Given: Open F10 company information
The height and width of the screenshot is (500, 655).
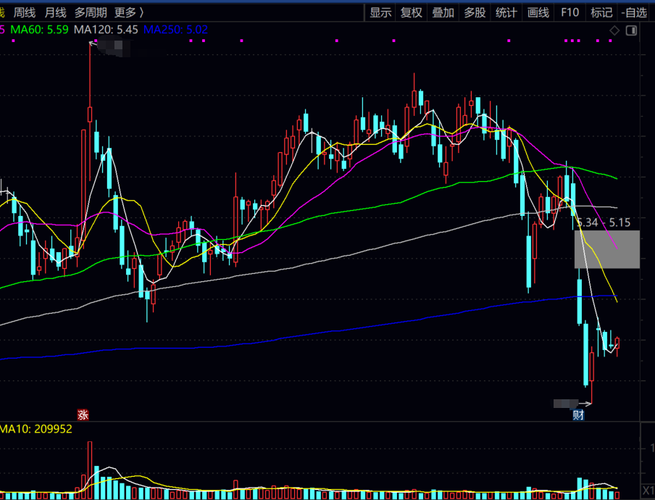Looking at the screenshot, I should click(x=570, y=13).
